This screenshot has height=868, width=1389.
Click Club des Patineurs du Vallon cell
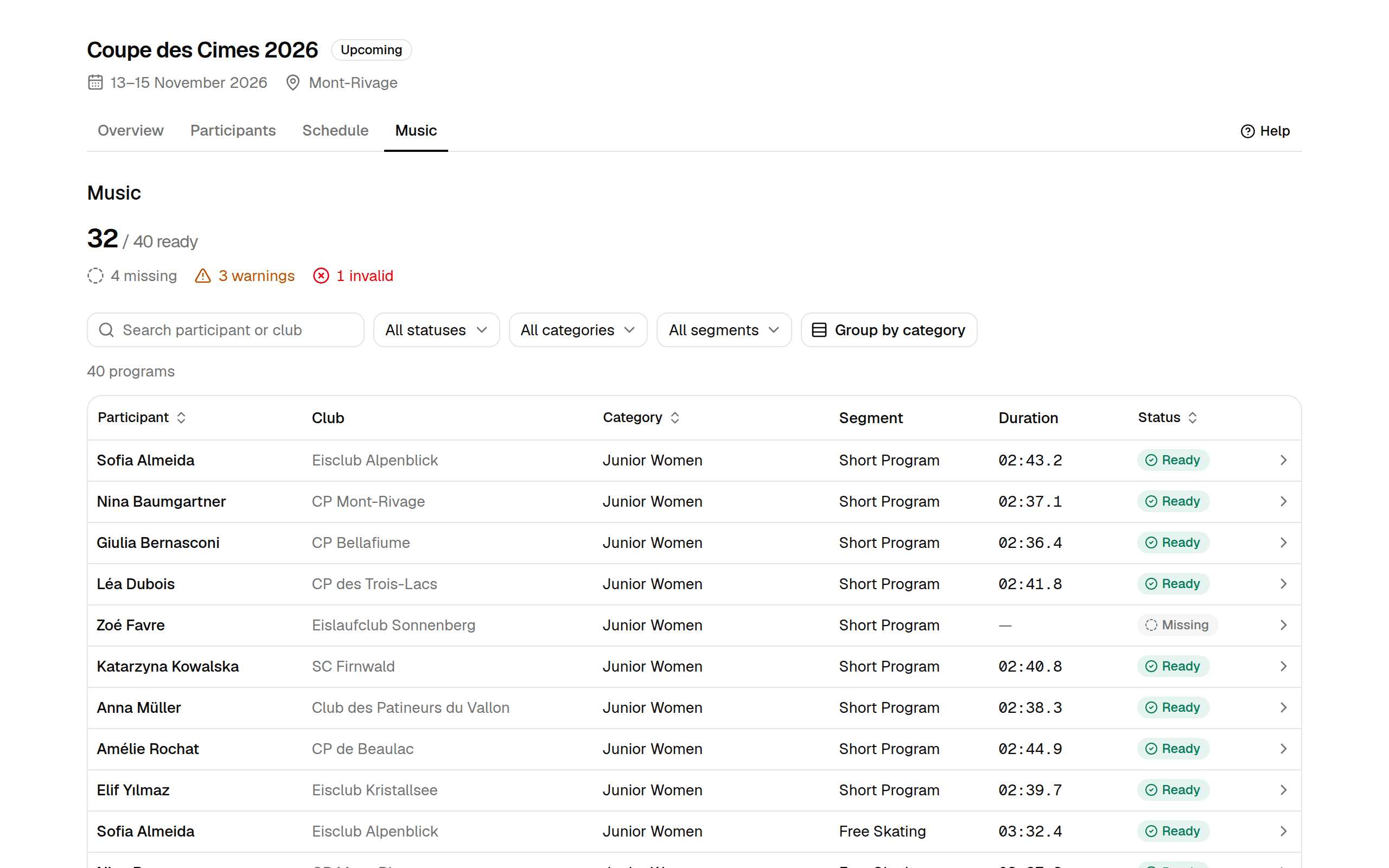[410, 708]
